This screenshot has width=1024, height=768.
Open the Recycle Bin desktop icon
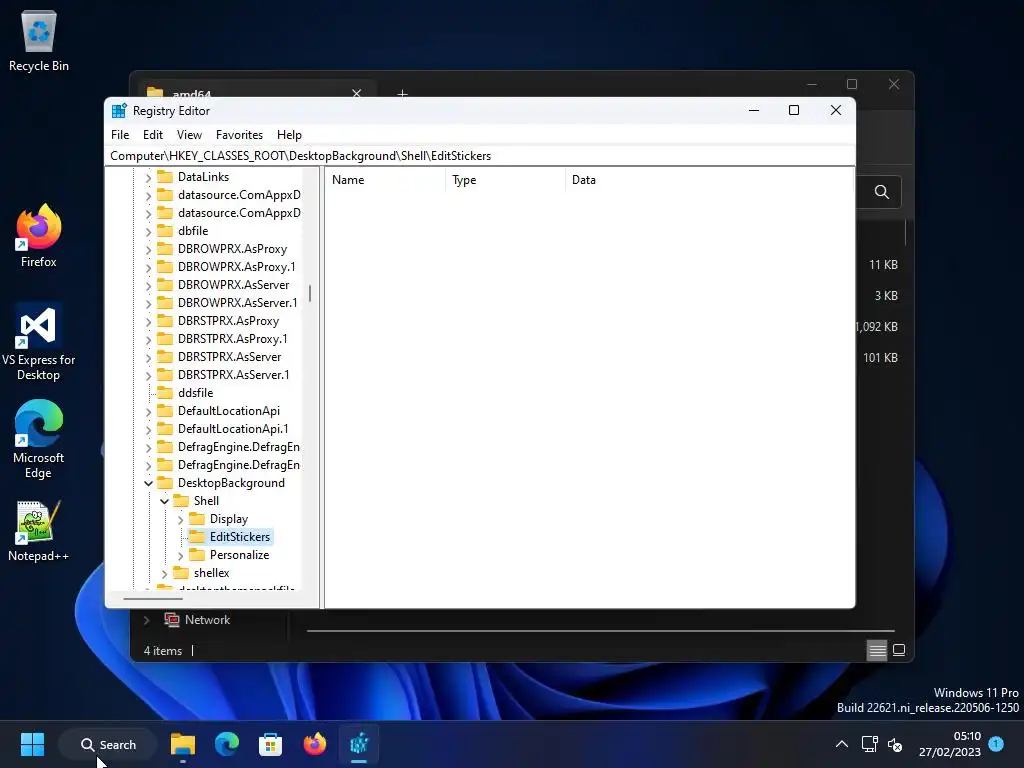click(x=39, y=40)
